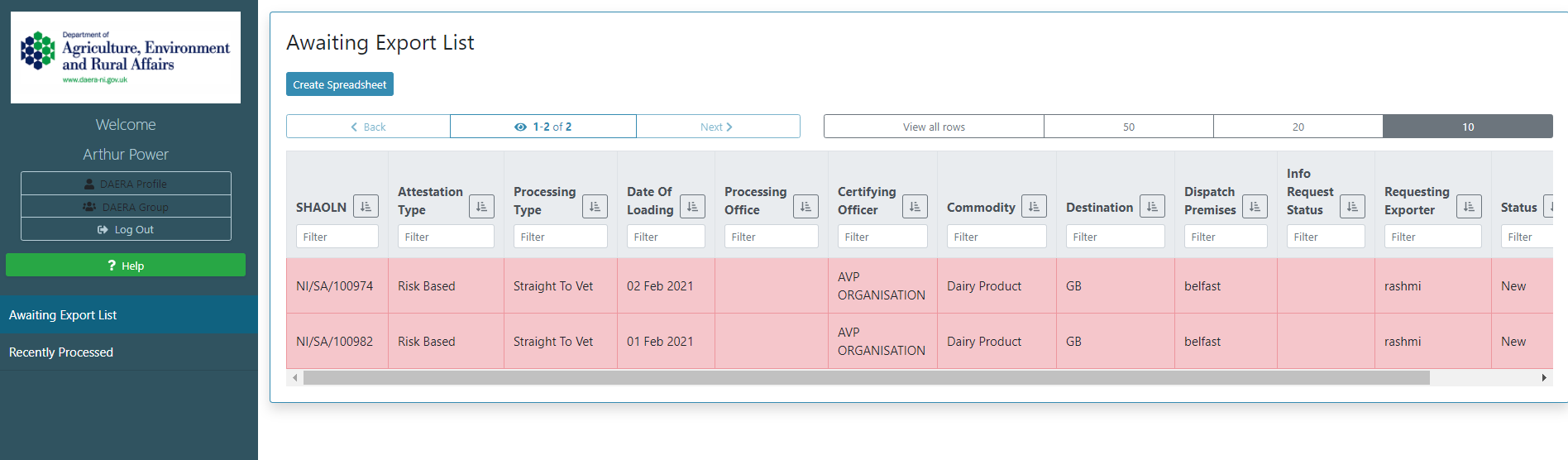Image resolution: width=1568 pixels, height=460 pixels.
Task: Sort by Attestation Type column
Action: (481, 206)
